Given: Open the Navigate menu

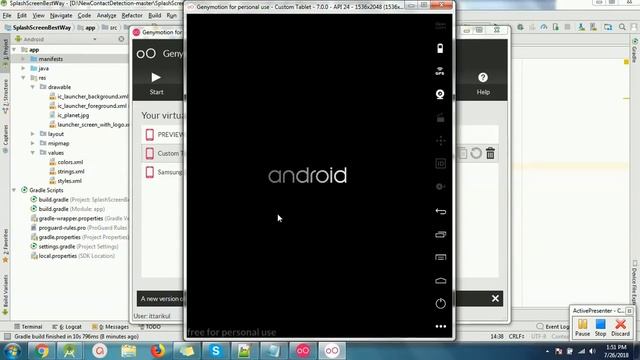Looking at the screenshot, I should pyautogui.click(x=61, y=16).
